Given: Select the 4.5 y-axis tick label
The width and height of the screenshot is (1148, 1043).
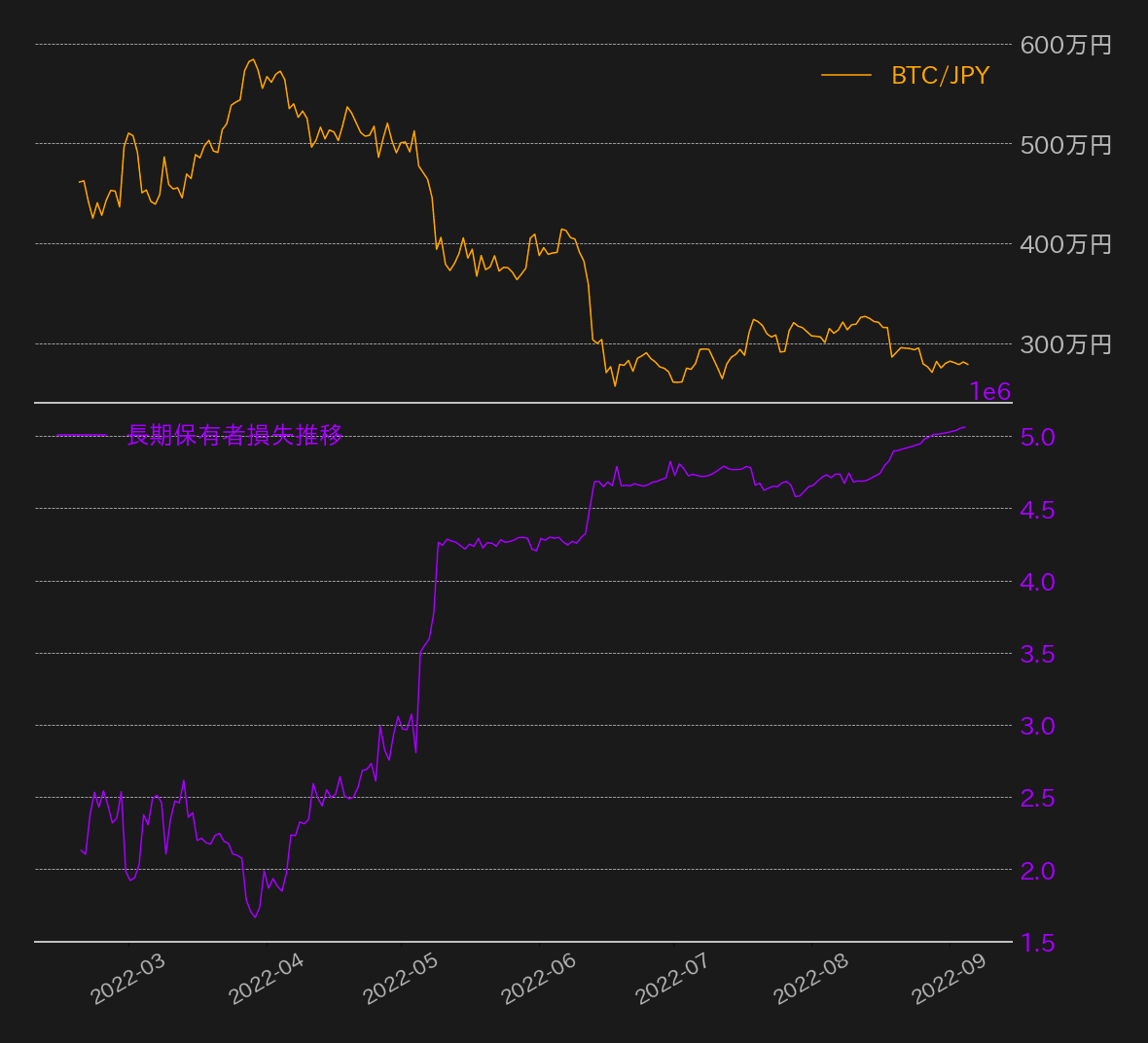Looking at the screenshot, I should click(x=1037, y=510).
